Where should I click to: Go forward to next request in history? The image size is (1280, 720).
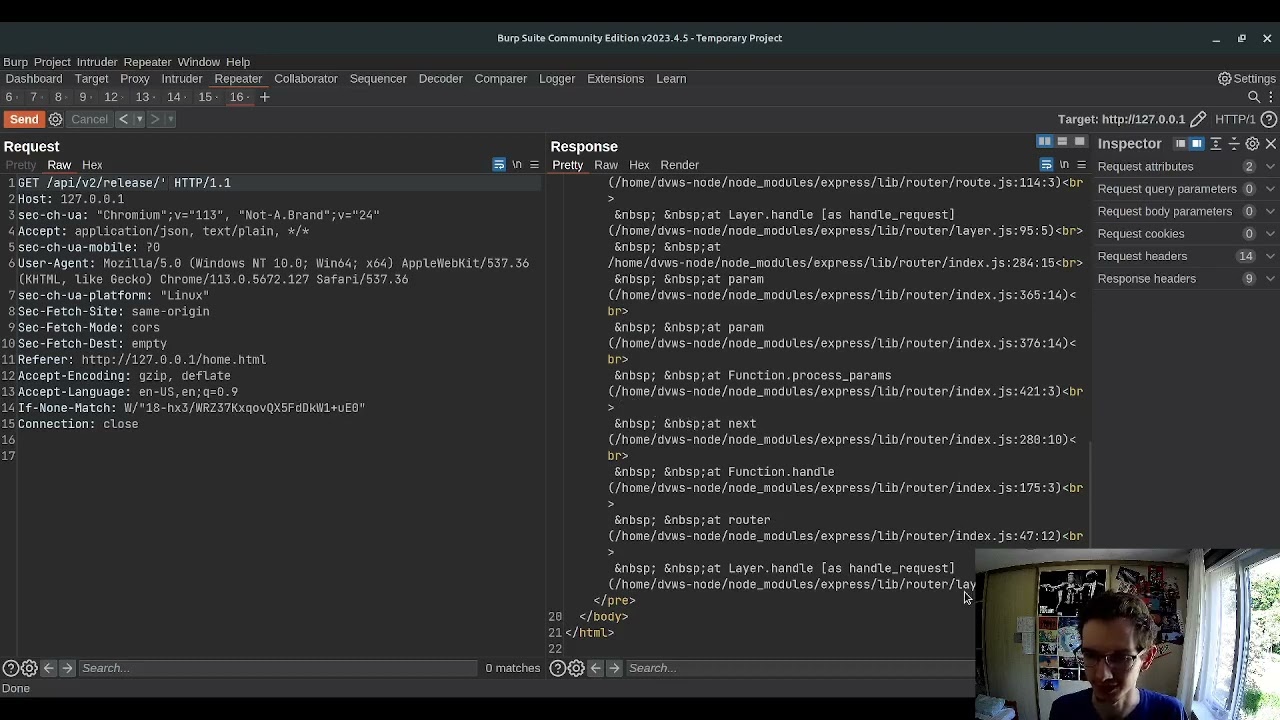(155, 119)
